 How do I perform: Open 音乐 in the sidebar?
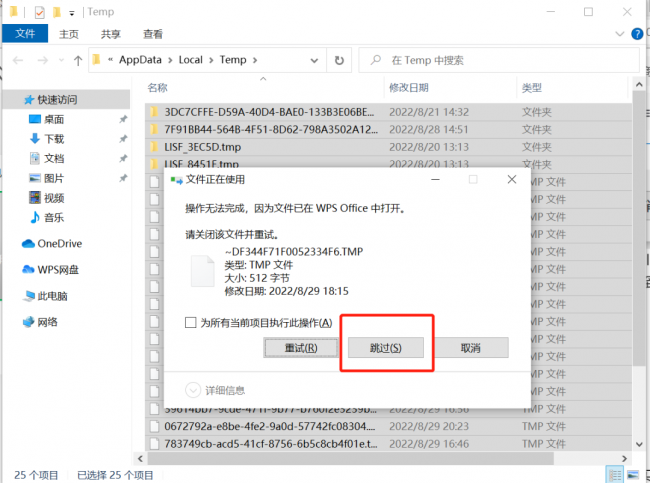pyautogui.click(x=54, y=218)
